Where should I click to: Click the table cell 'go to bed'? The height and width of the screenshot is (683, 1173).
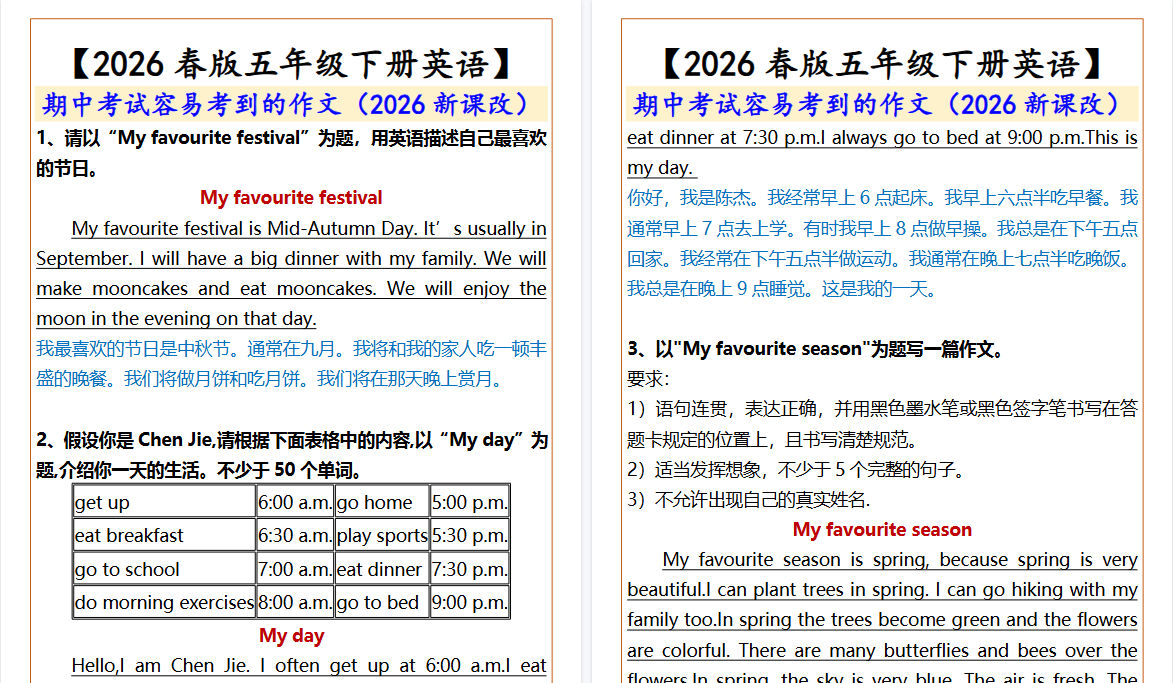click(x=382, y=602)
